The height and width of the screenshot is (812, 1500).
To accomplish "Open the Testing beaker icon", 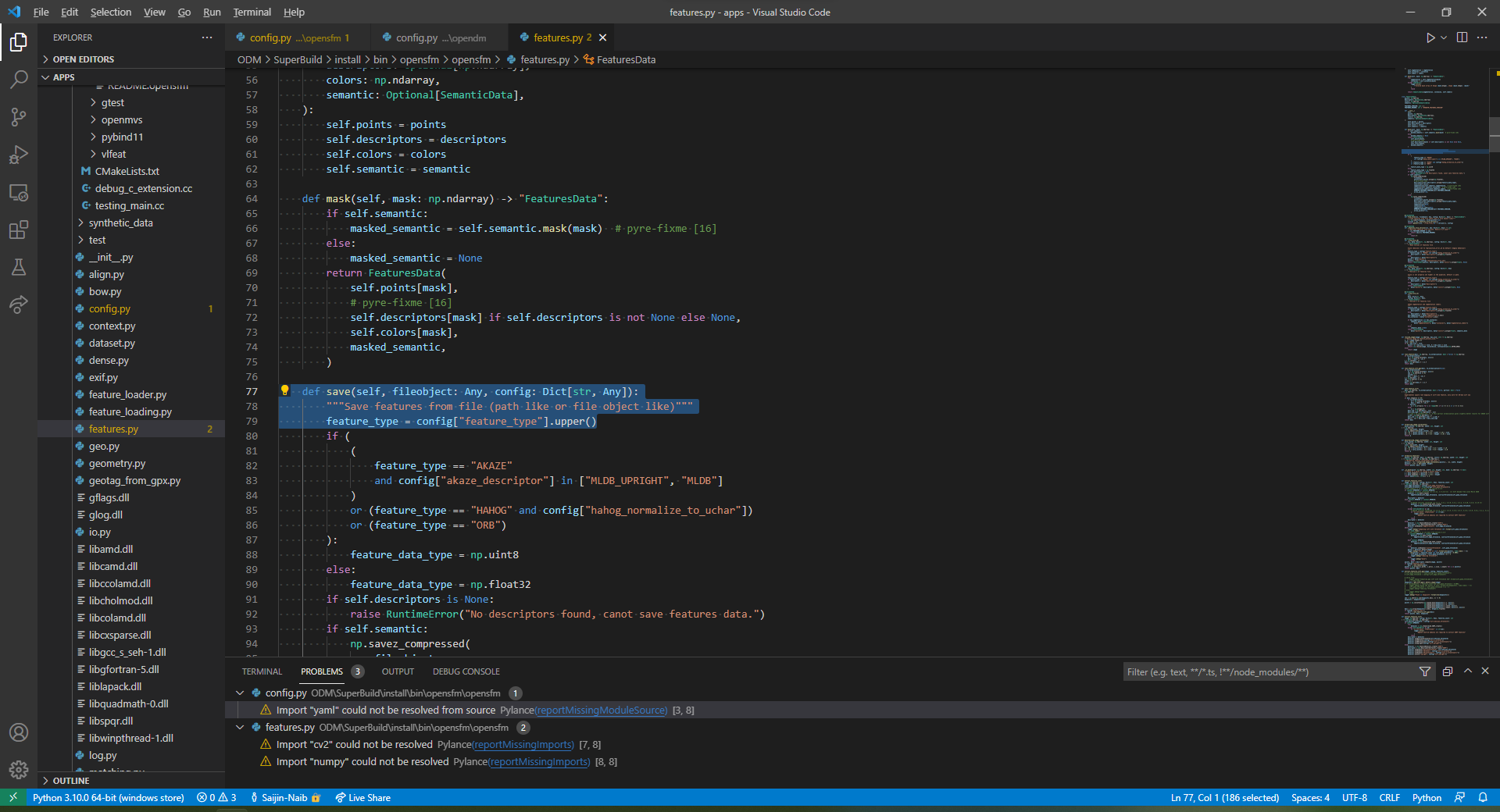I will 19,267.
